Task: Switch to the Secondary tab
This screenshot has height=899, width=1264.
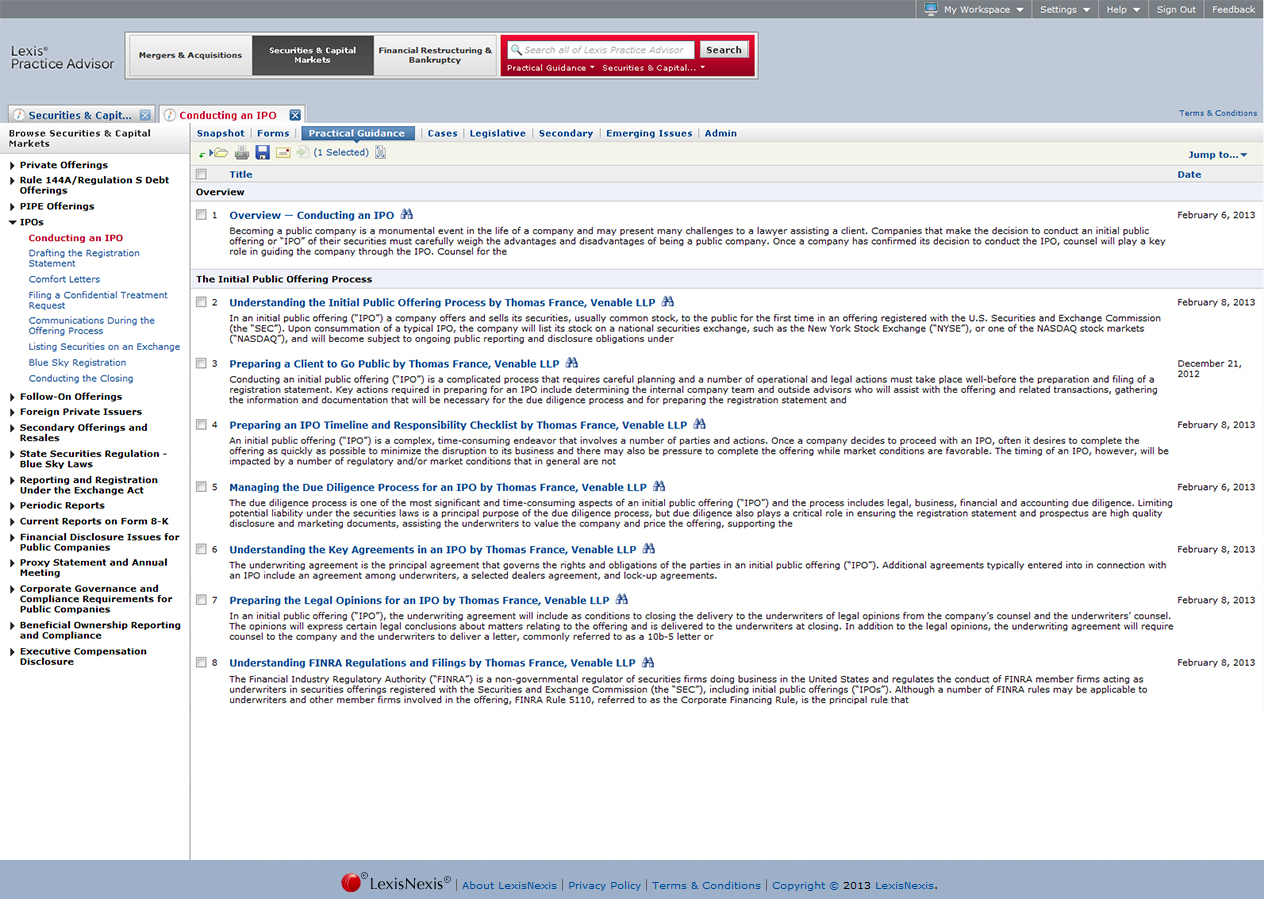Action: click(566, 133)
